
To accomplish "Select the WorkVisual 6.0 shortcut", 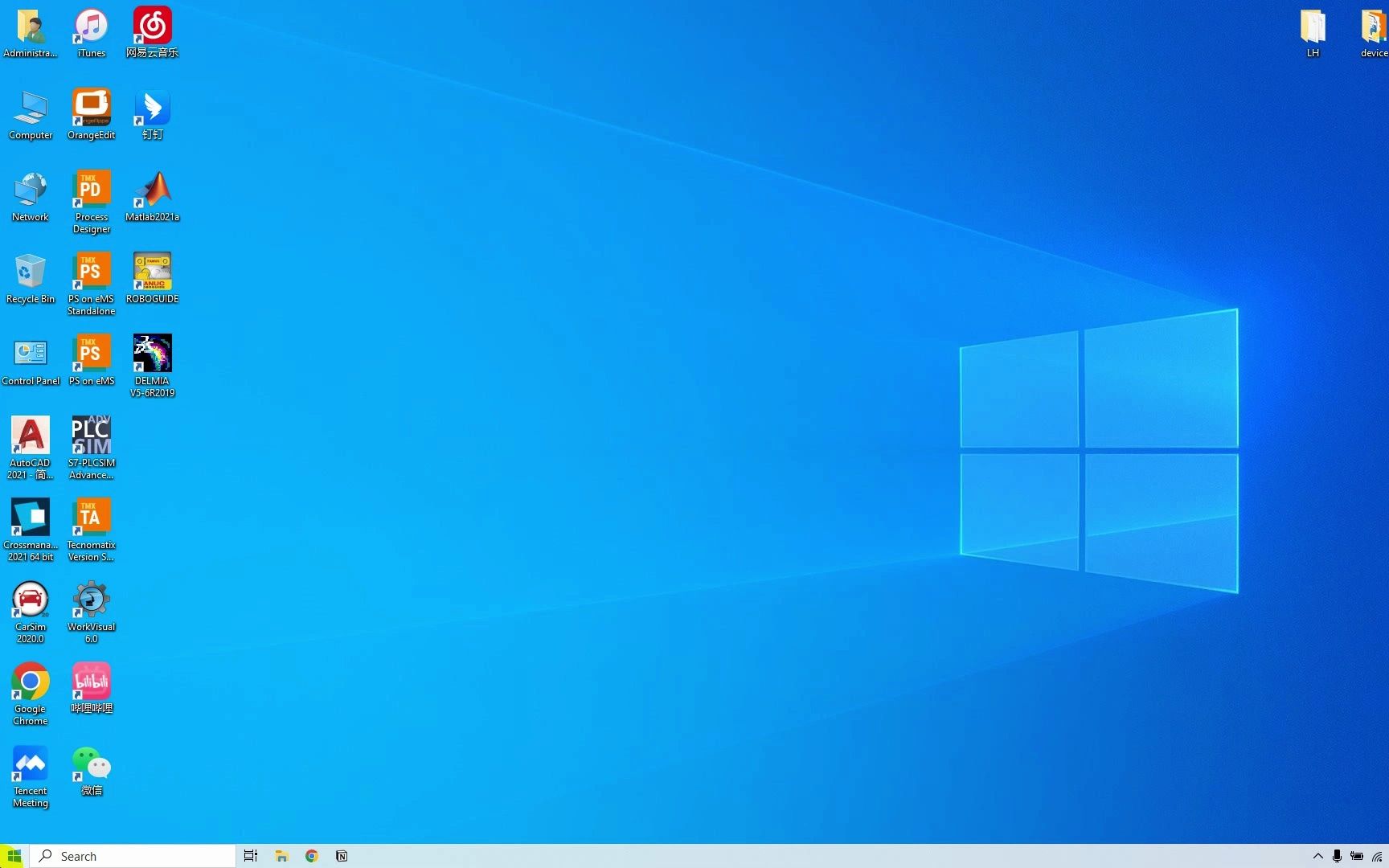I will tap(91, 612).
